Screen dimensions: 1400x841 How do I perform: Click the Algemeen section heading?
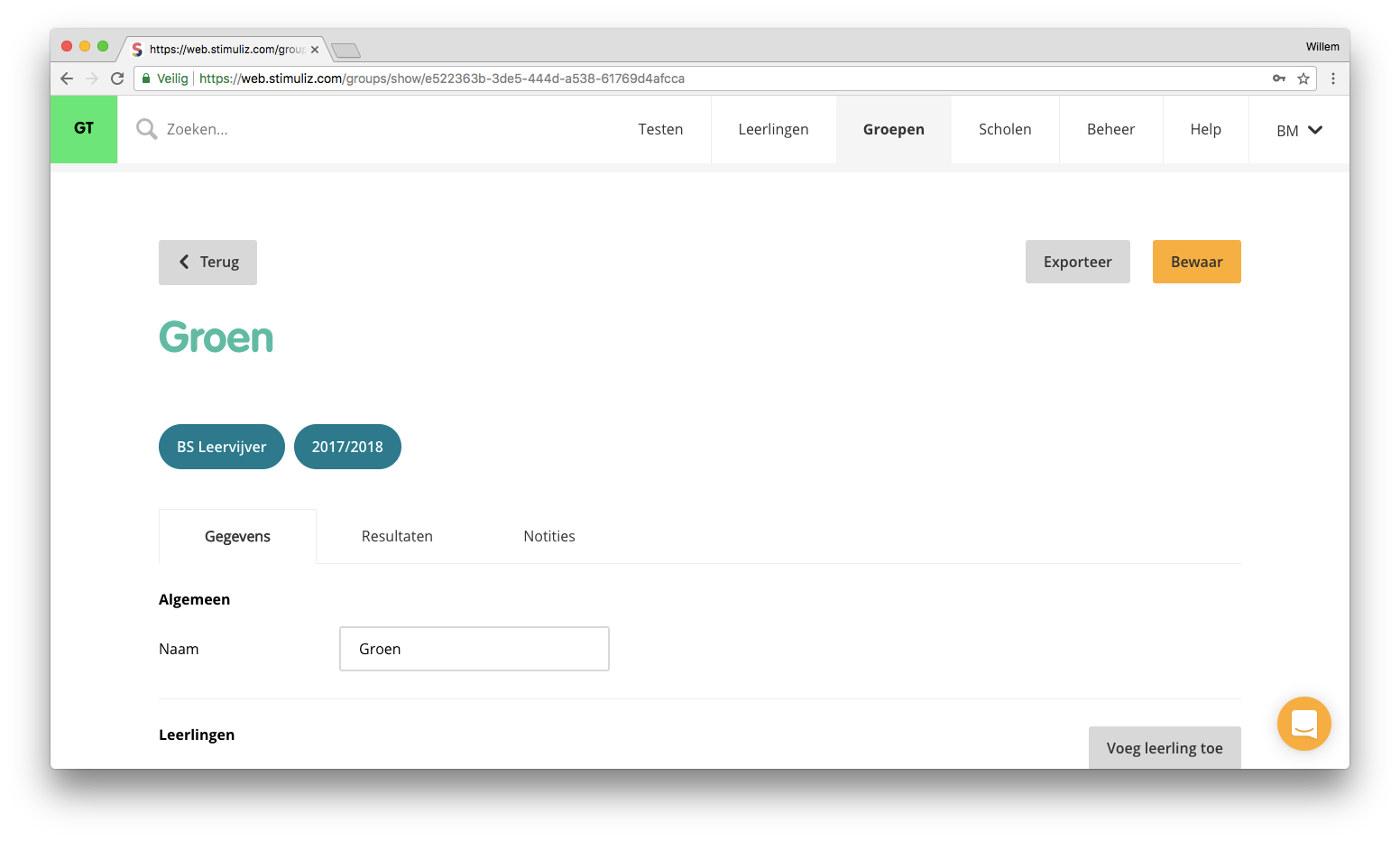[194, 599]
